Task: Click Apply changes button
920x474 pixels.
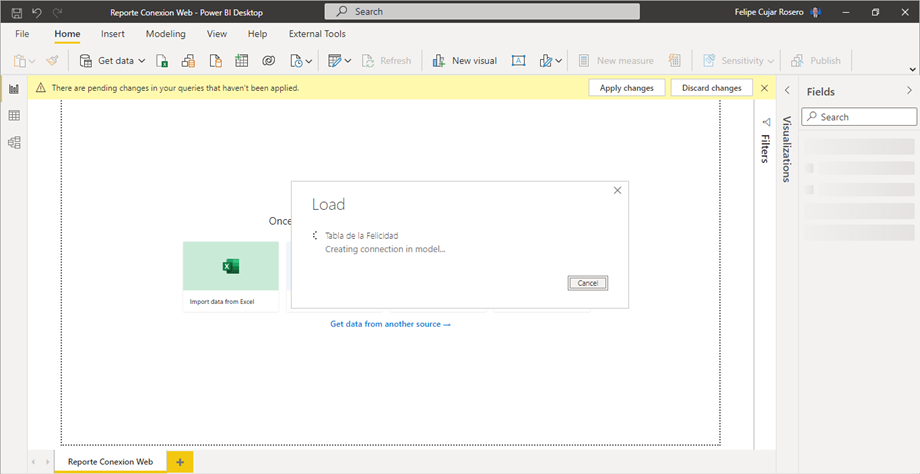Action: coord(626,88)
